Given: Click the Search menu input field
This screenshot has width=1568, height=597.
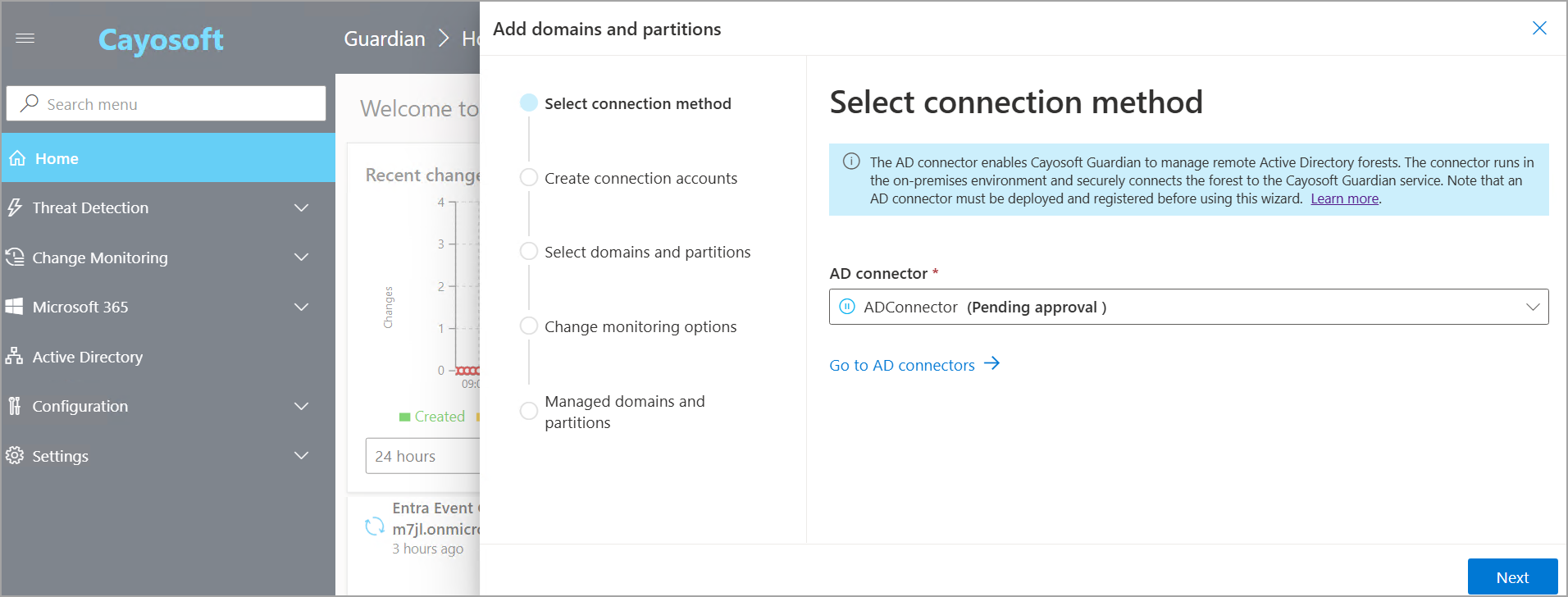Looking at the screenshot, I should [x=166, y=104].
